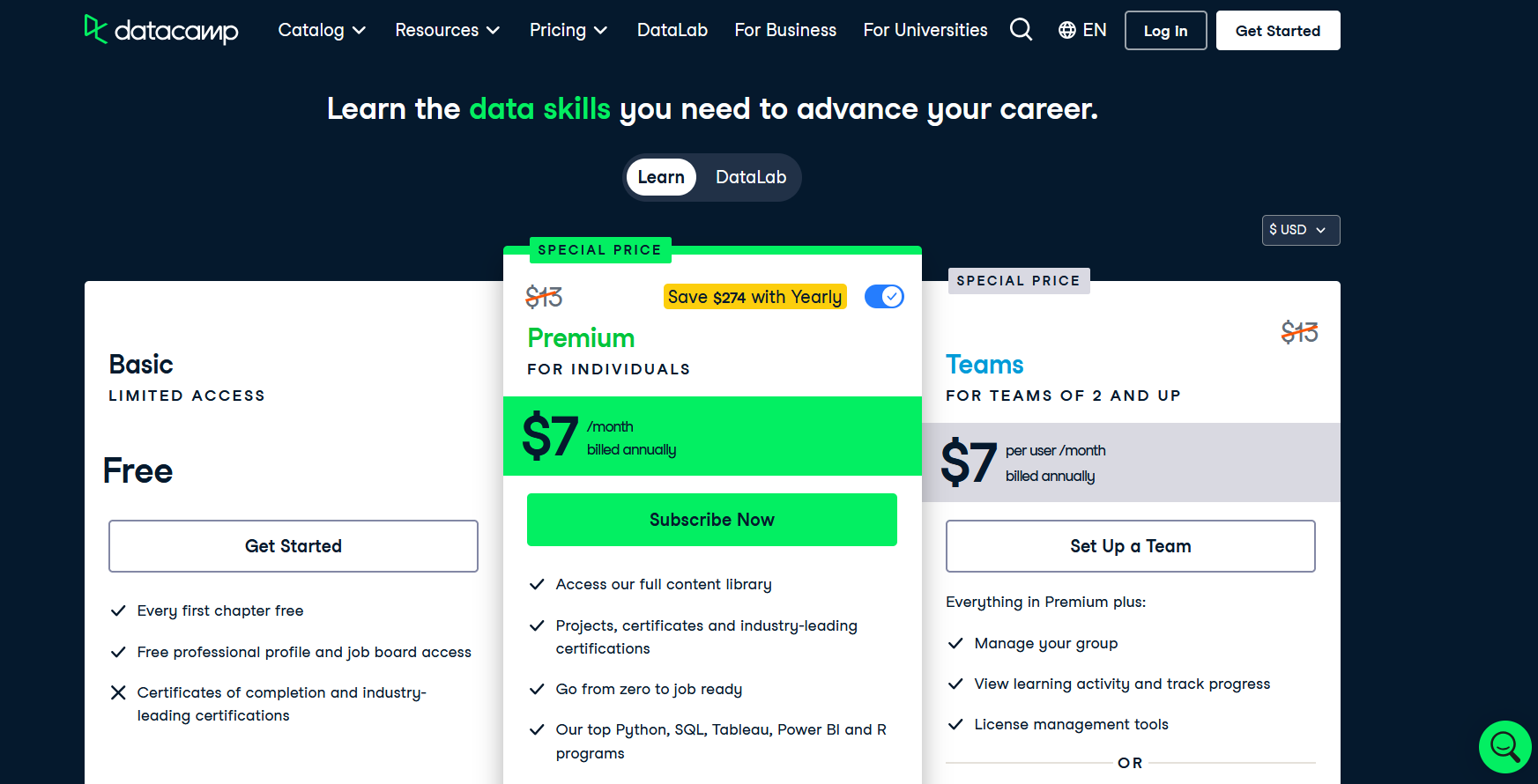The height and width of the screenshot is (784, 1538).
Task: Open the USD currency selector
Action: click(x=1301, y=230)
